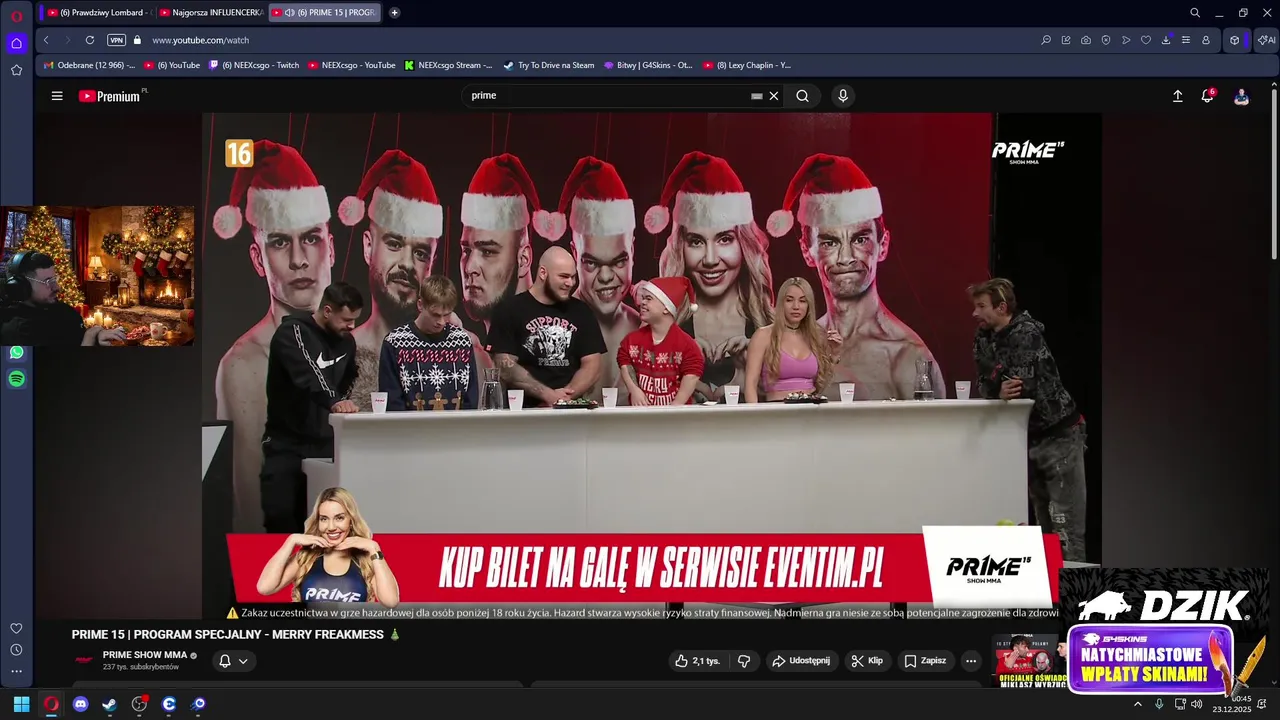
Task: Clear the YouTube search text
Action: pyautogui.click(x=774, y=96)
